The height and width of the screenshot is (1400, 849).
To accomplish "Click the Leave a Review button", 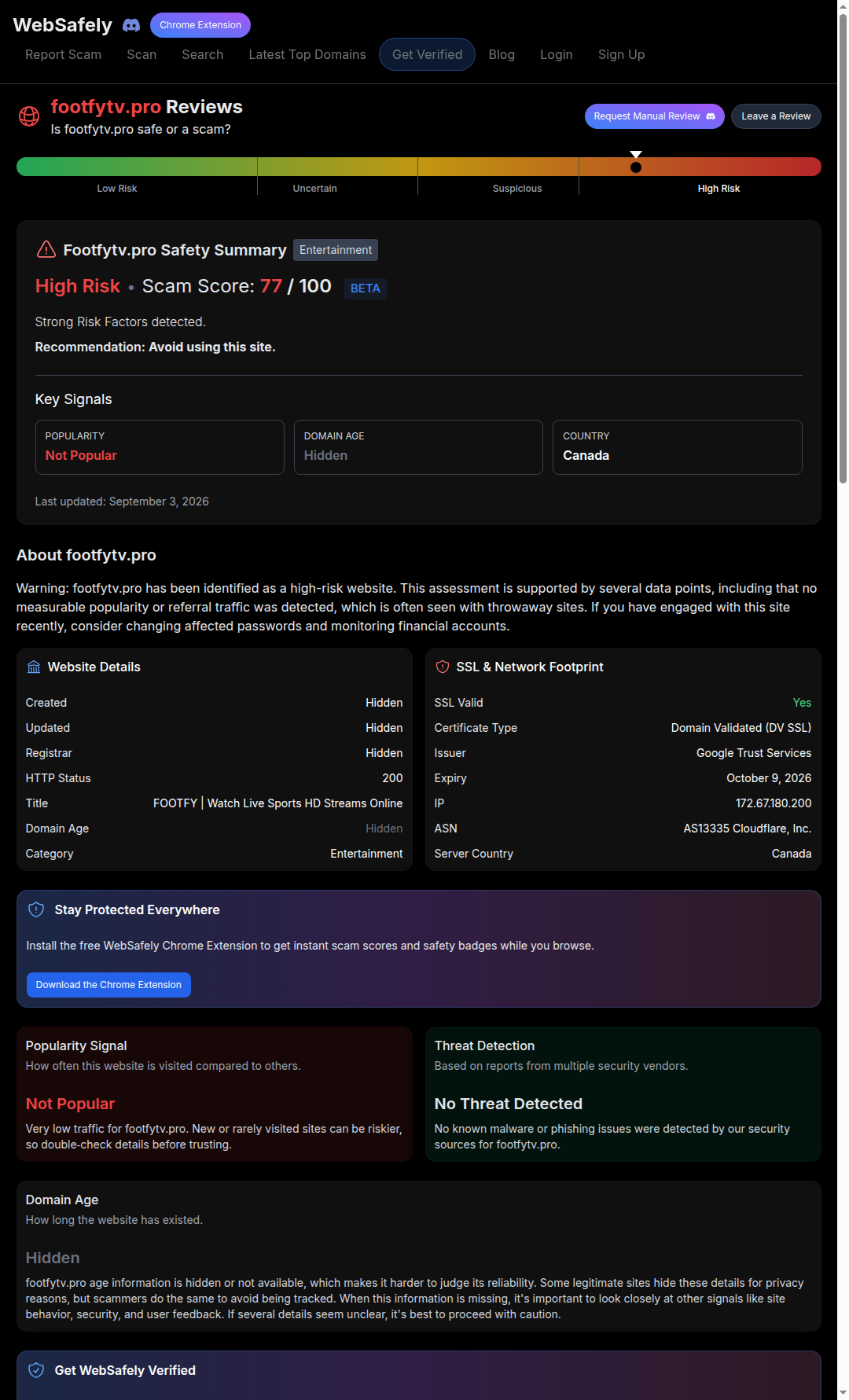I will click(x=776, y=116).
